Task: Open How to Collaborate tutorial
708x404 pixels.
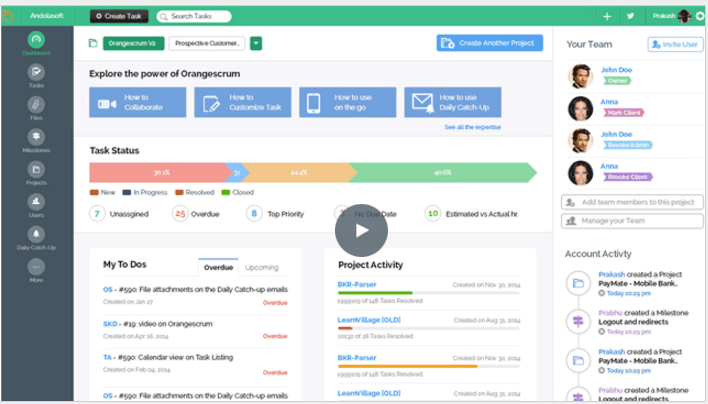Action: point(138,102)
